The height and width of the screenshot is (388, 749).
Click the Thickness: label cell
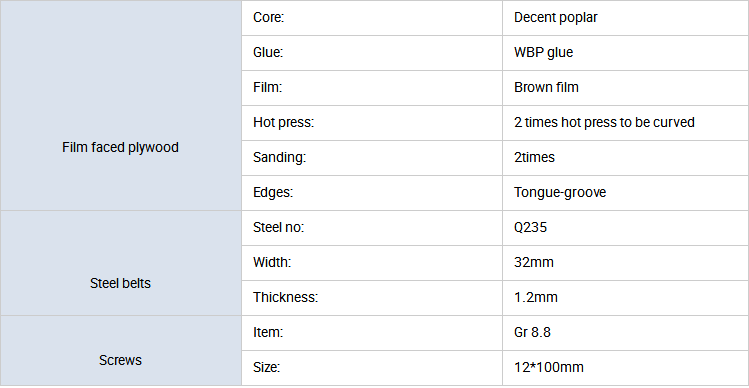click(x=372, y=298)
